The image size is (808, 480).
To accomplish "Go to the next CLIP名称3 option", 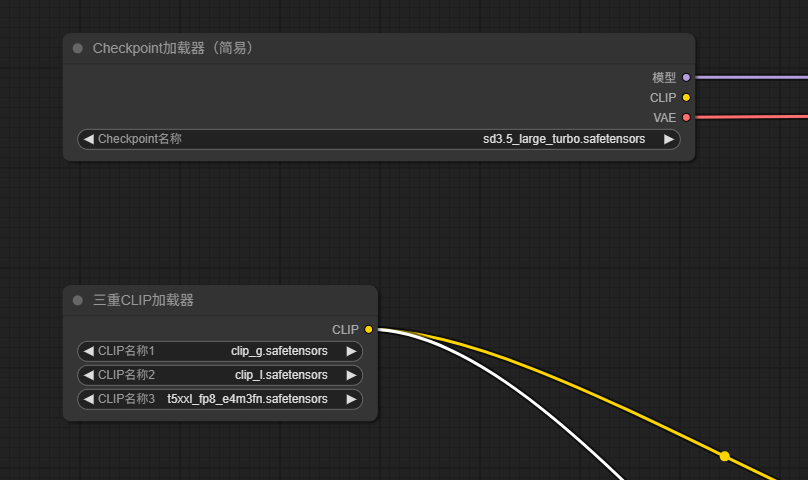I will 351,399.
